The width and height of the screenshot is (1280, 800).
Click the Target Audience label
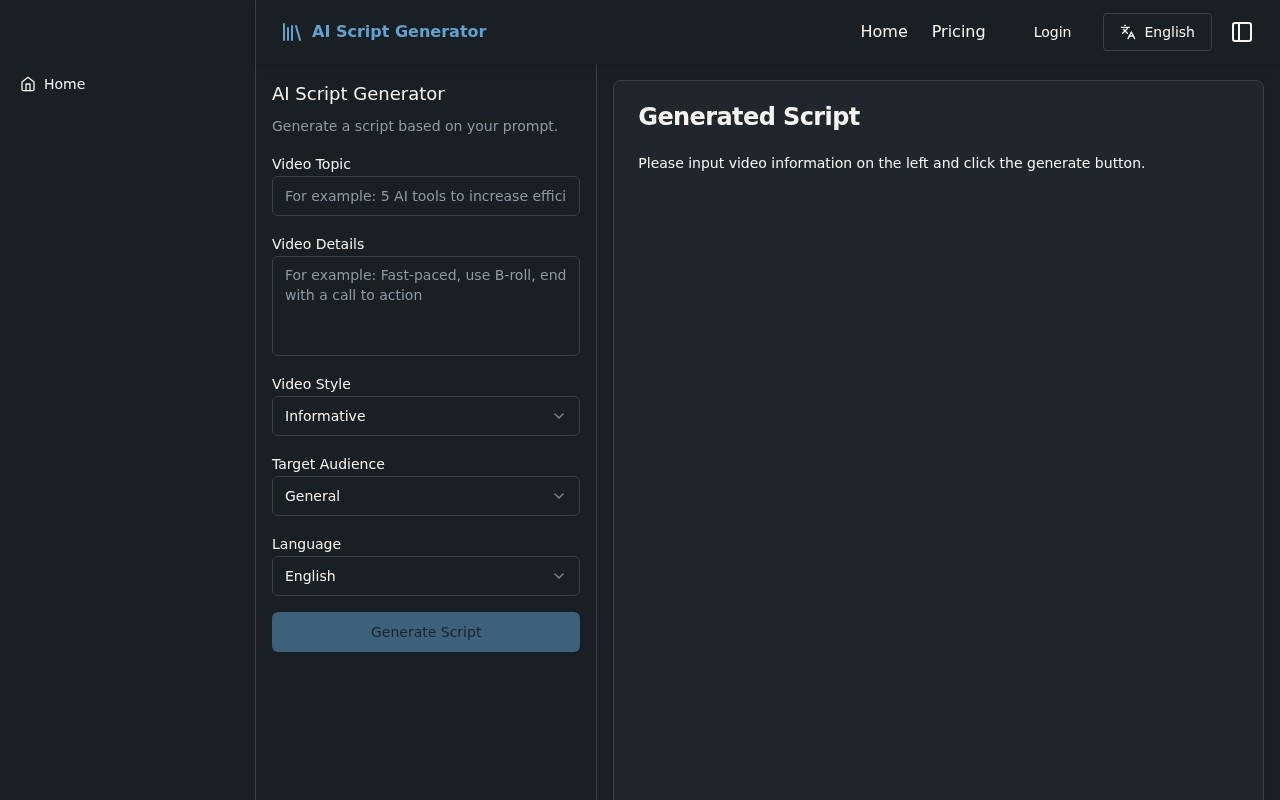(328, 464)
